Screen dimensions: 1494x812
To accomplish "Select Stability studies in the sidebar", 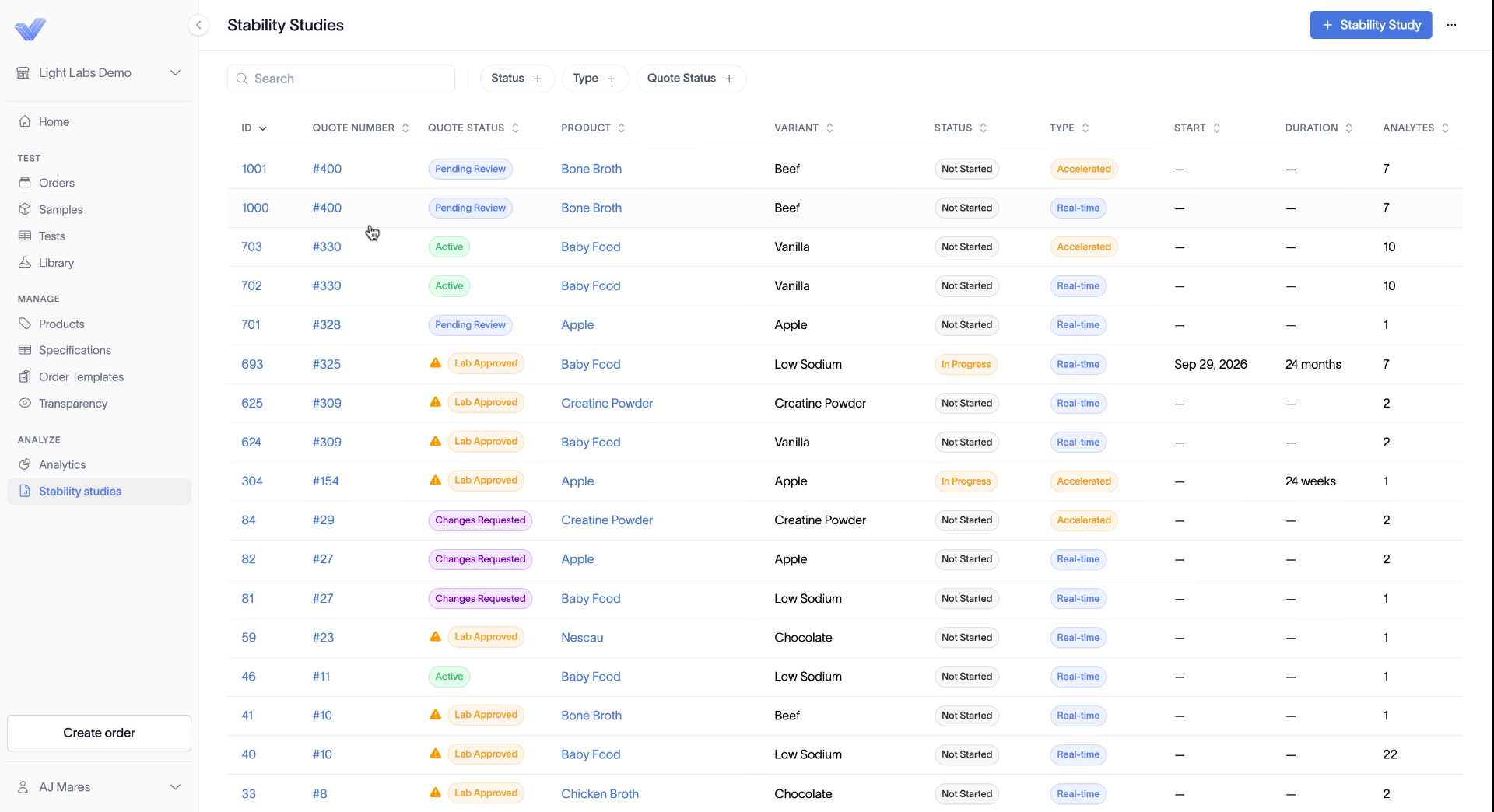I will (x=99, y=491).
